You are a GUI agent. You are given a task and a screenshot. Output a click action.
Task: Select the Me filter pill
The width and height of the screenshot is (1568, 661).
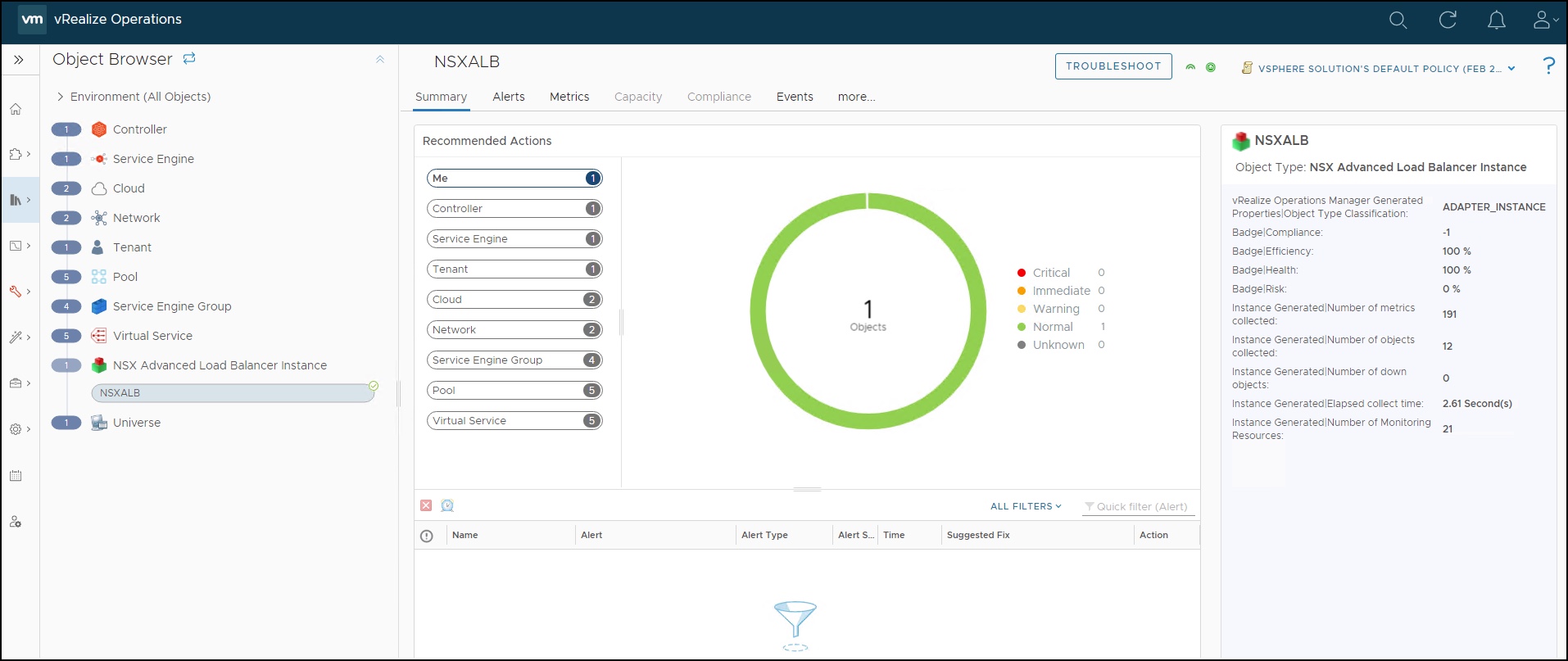514,179
